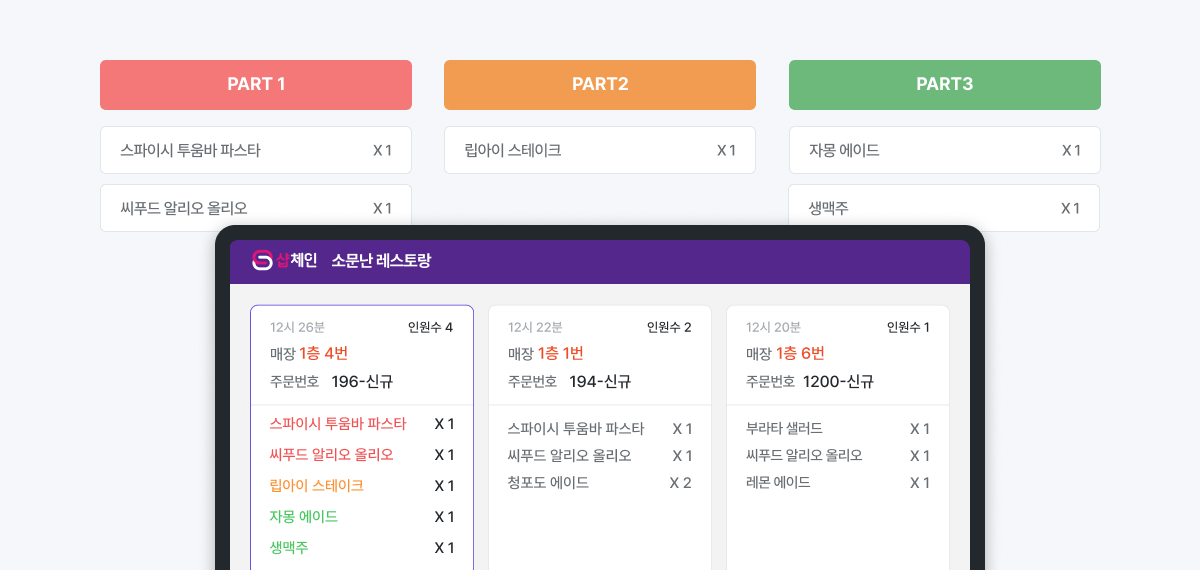This screenshot has width=1200, height=570.
Task: Click 씨푸드 알리오 올리오 in PART 1 list
Action: point(256,208)
